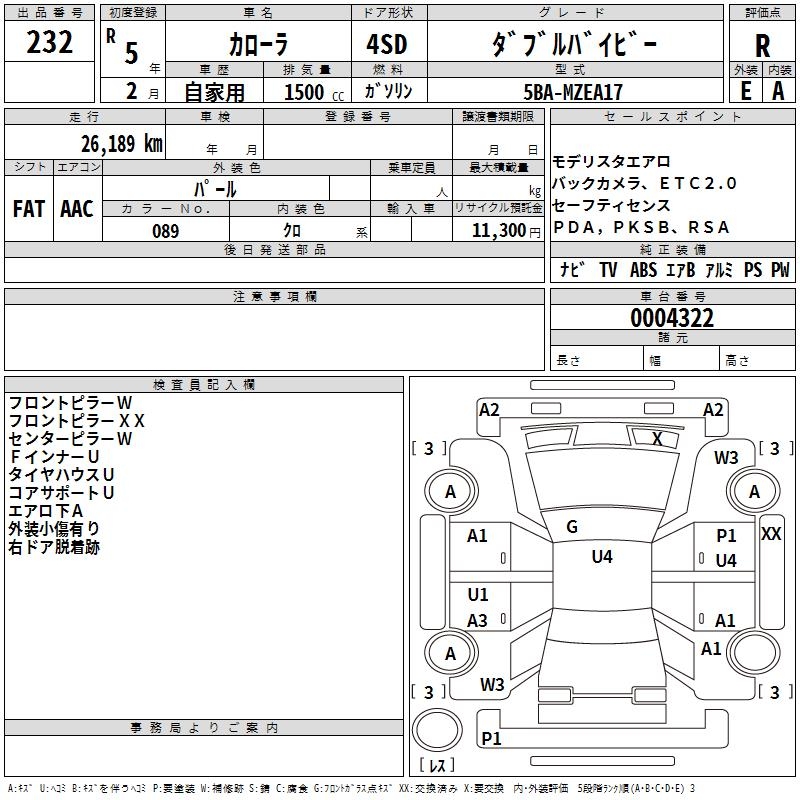The image size is (800, 800).
Task: Click the U4 roof damage mark
Action: point(602,557)
